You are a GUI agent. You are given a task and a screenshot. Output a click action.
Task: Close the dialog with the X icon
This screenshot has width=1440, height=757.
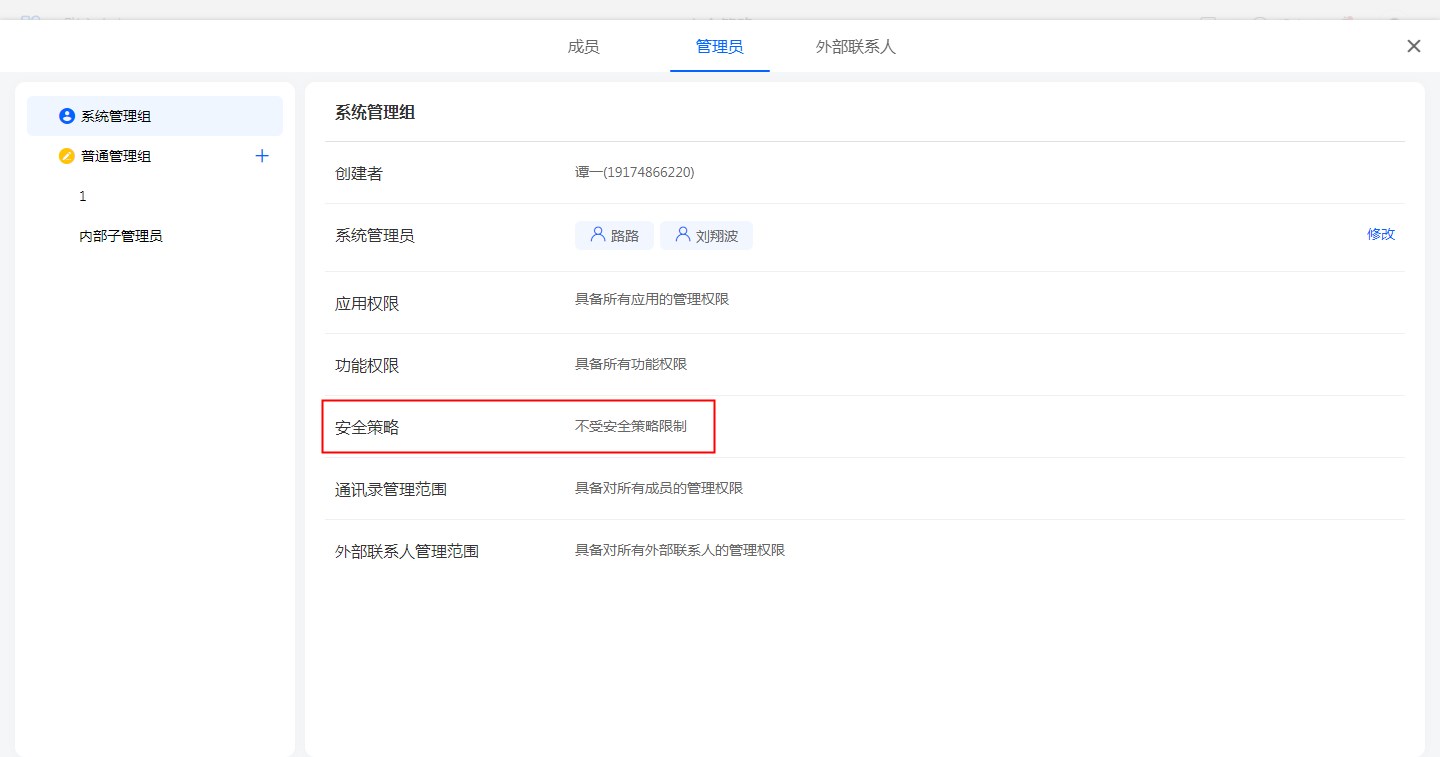[x=1413, y=46]
